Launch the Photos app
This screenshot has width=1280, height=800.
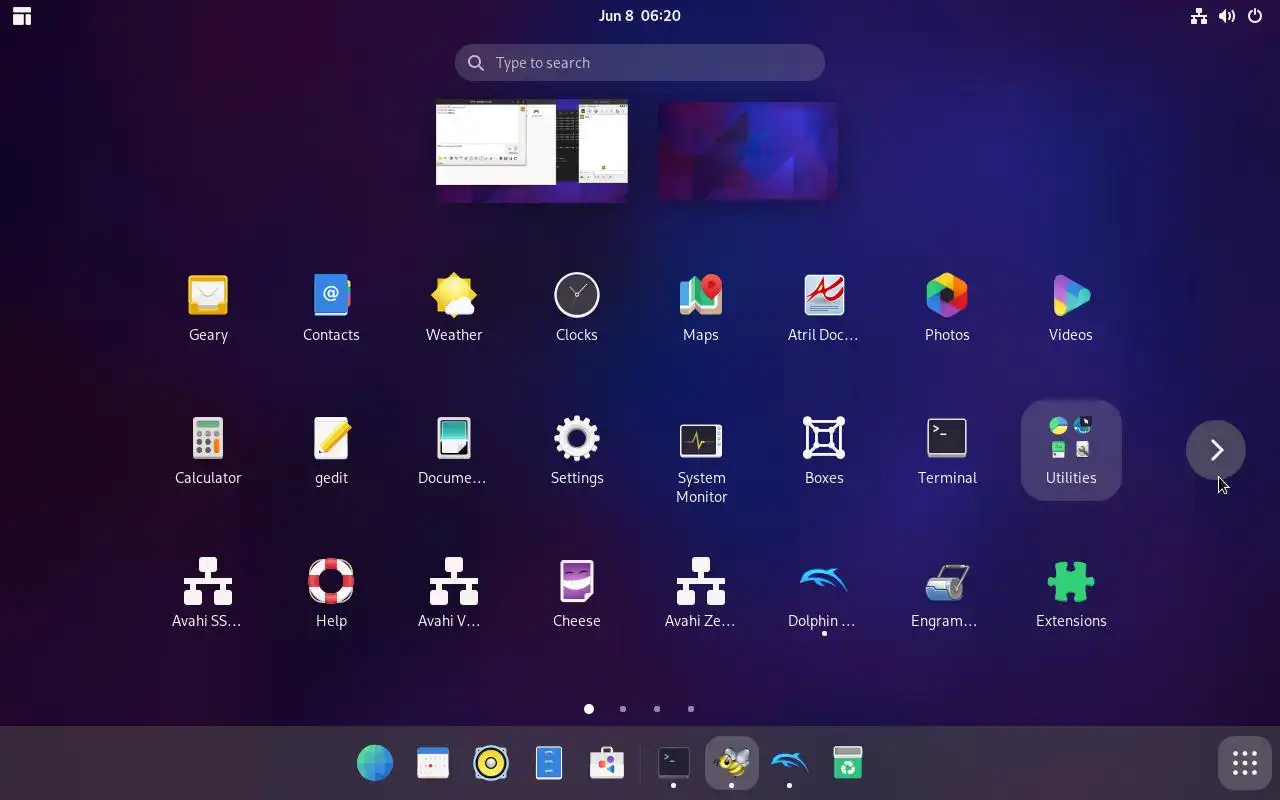(947, 308)
